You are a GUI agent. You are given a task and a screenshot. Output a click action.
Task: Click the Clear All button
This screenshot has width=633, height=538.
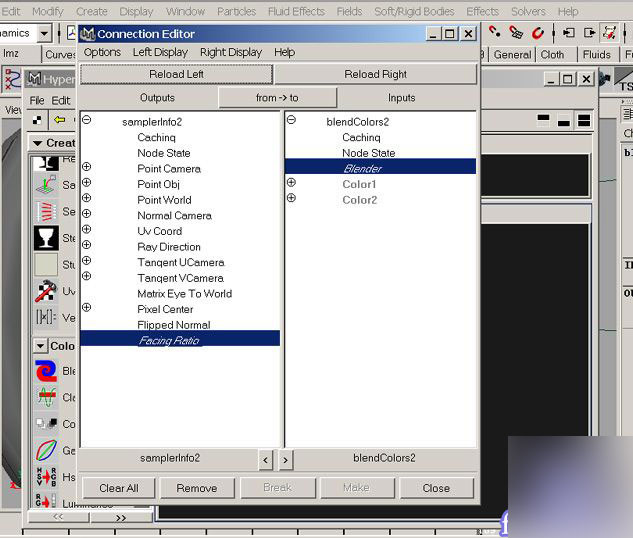click(x=119, y=488)
